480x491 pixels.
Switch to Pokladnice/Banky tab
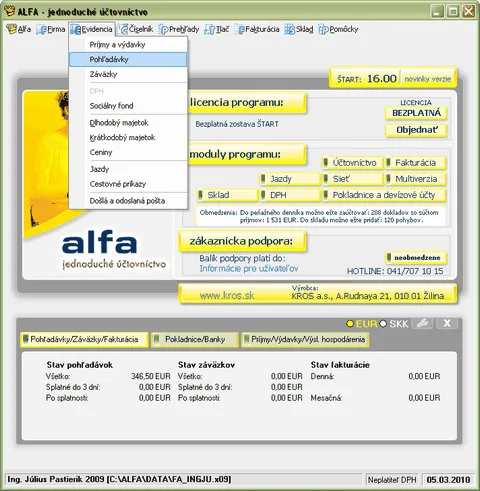point(195,339)
